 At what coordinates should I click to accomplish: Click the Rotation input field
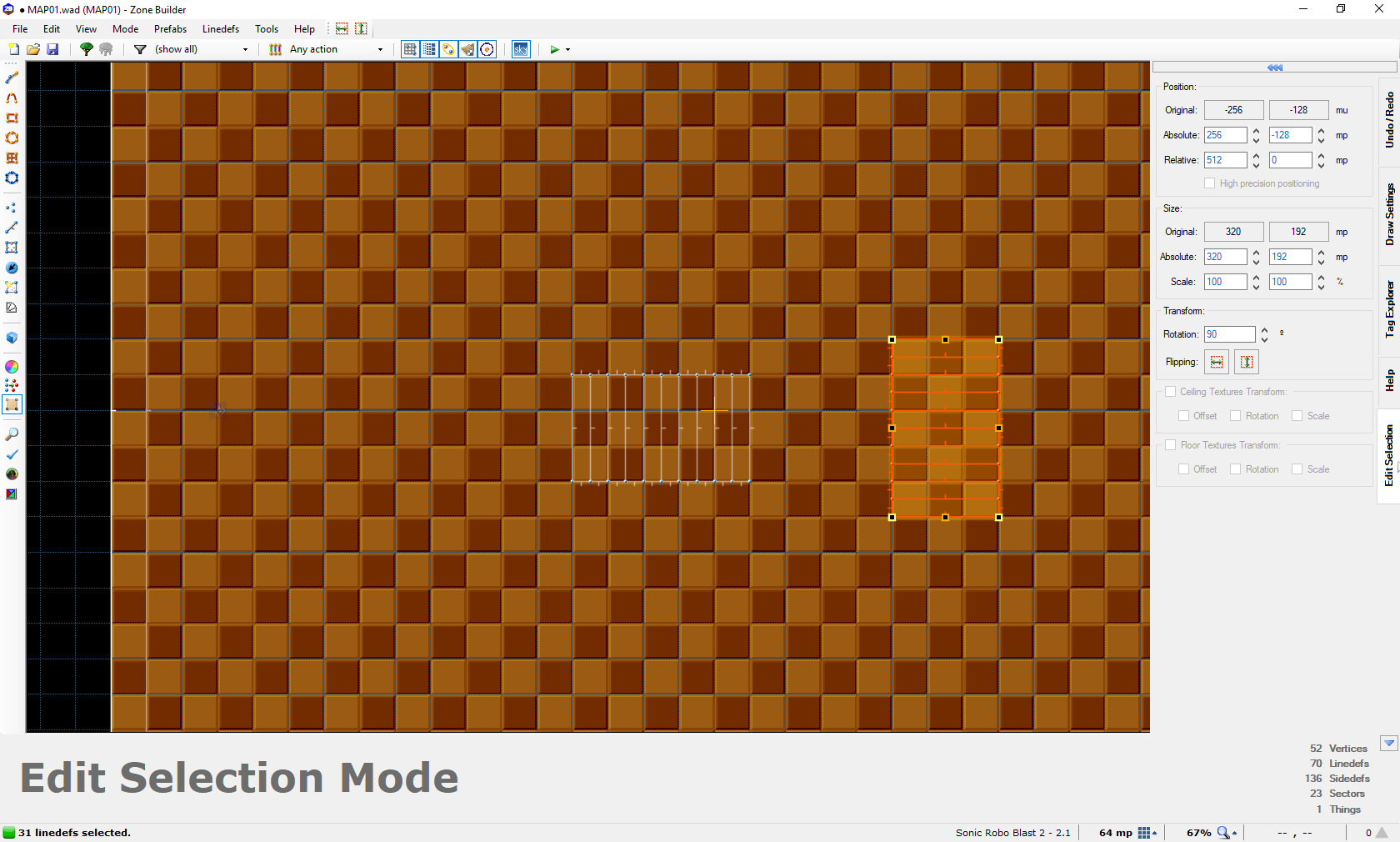1229,334
